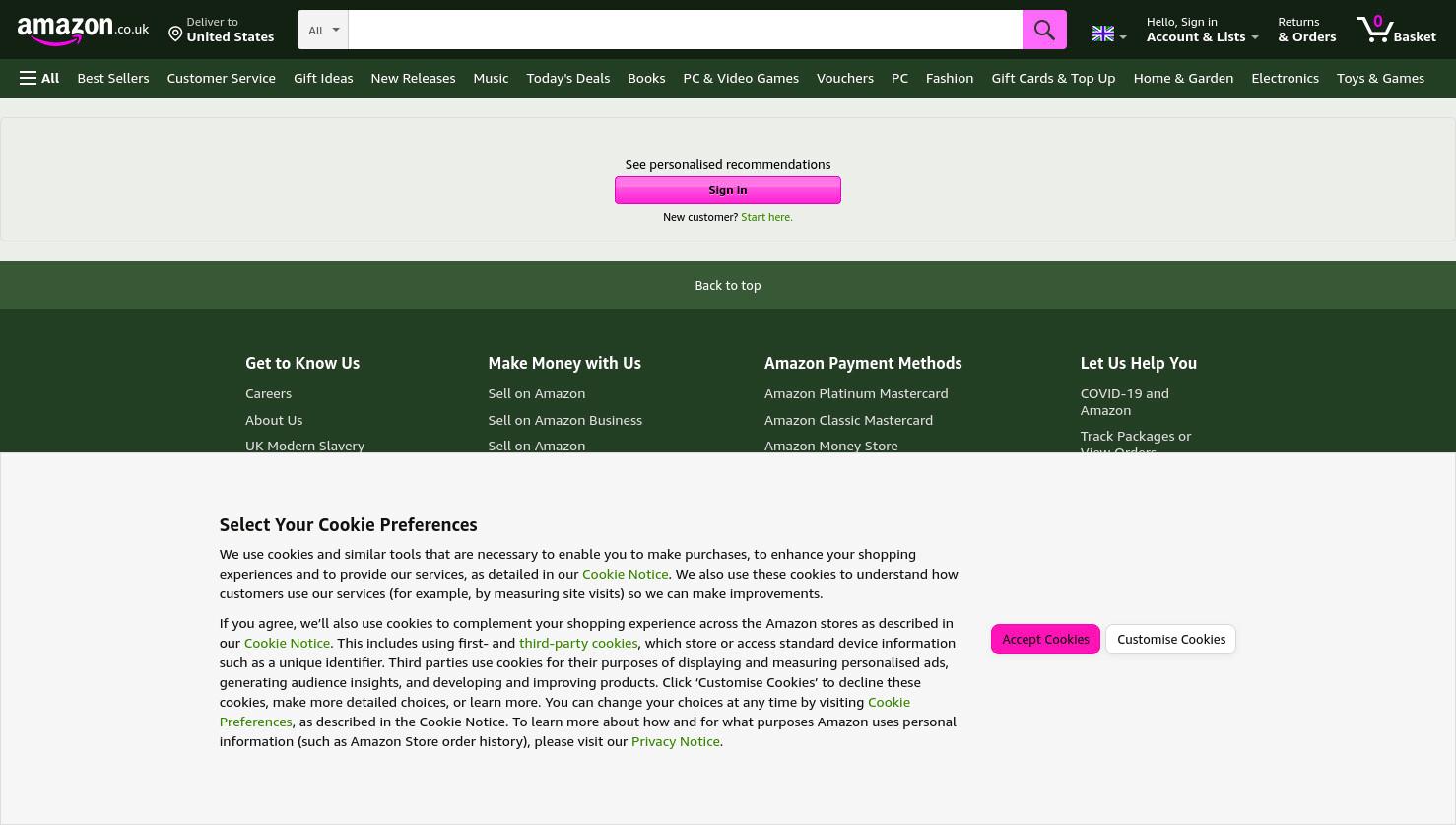Click in the search text field
This screenshot has width=1456, height=825.
(685, 30)
